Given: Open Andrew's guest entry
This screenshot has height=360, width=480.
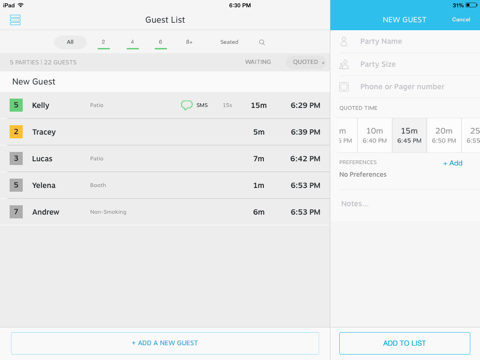Looking at the screenshot, I should click(165, 212).
